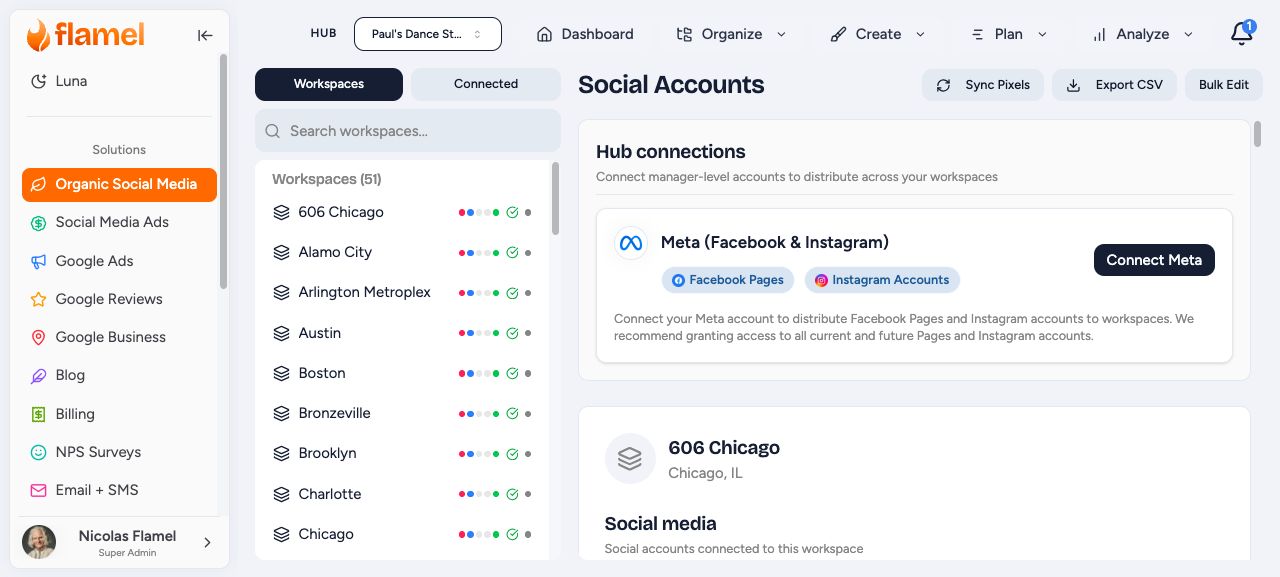Click the Nicolas Flamel avatar
The image size is (1280, 577).
coord(39,542)
